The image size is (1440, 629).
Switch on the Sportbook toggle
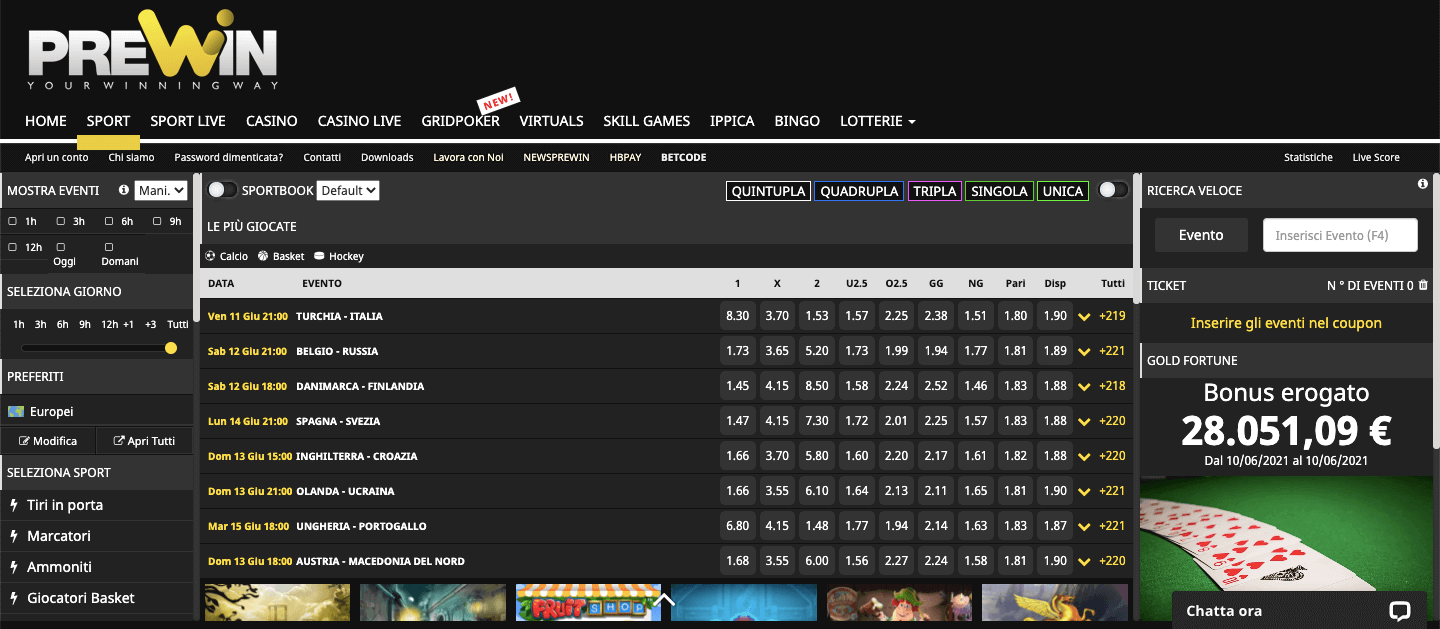pos(223,190)
